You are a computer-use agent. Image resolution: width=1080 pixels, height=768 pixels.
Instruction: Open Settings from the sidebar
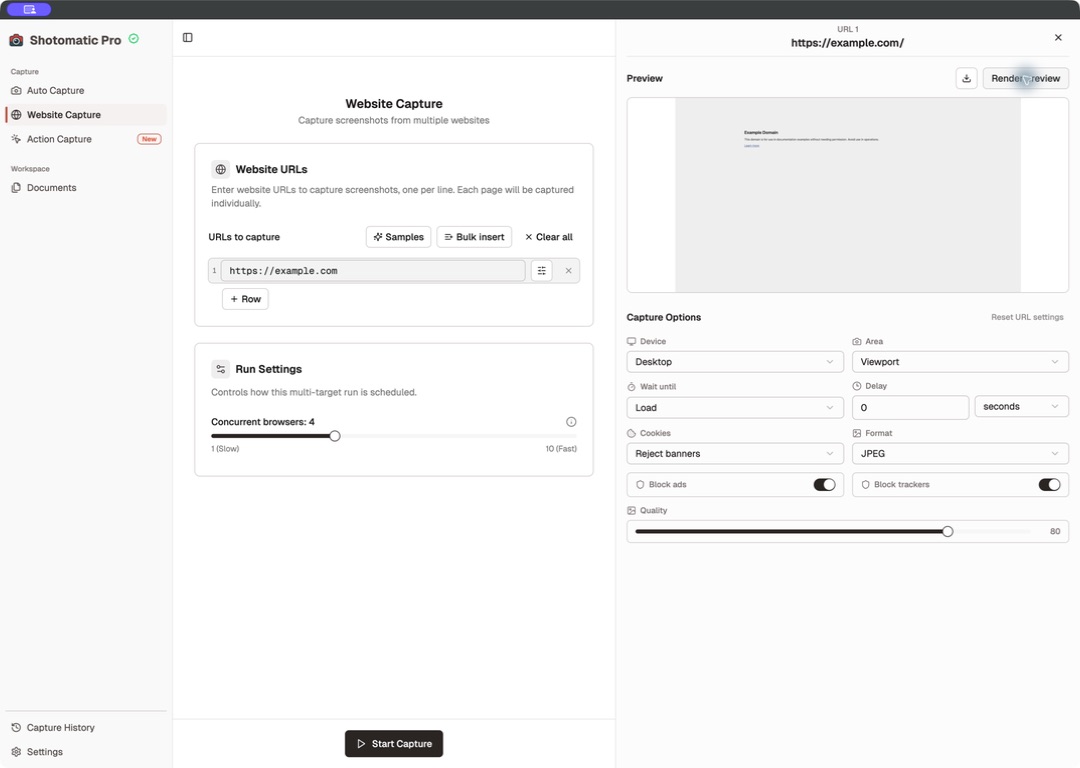tap(85, 751)
